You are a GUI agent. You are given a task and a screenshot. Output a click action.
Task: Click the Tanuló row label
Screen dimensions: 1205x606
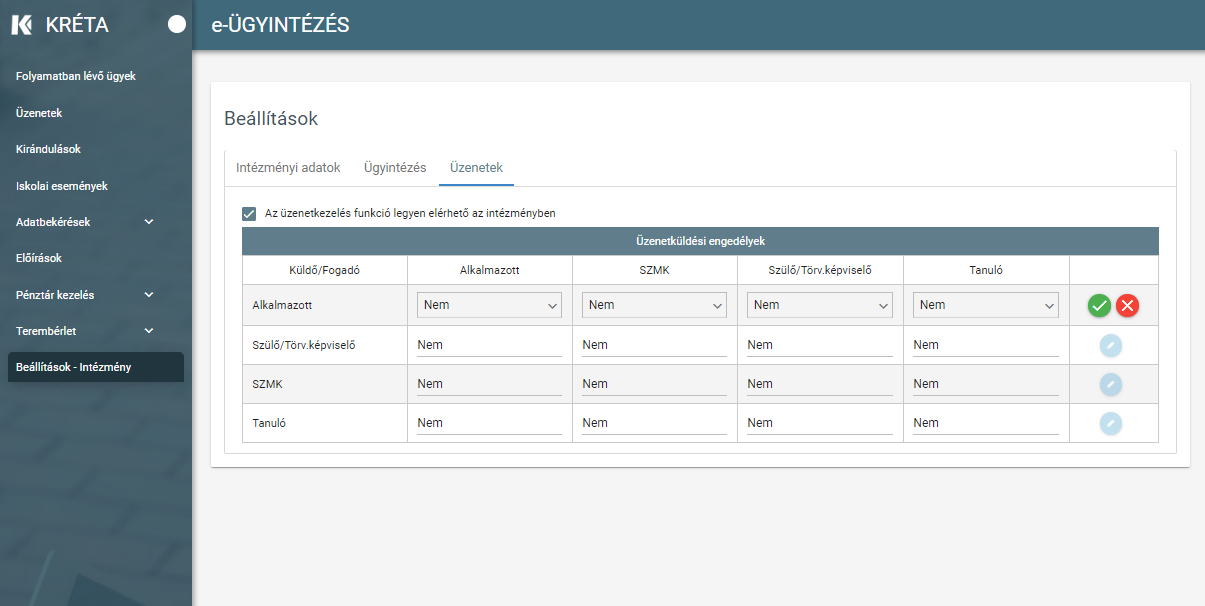269,423
